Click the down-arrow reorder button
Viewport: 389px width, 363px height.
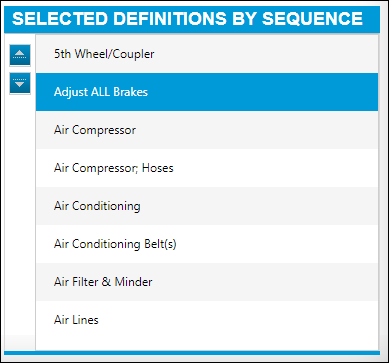click(x=20, y=83)
